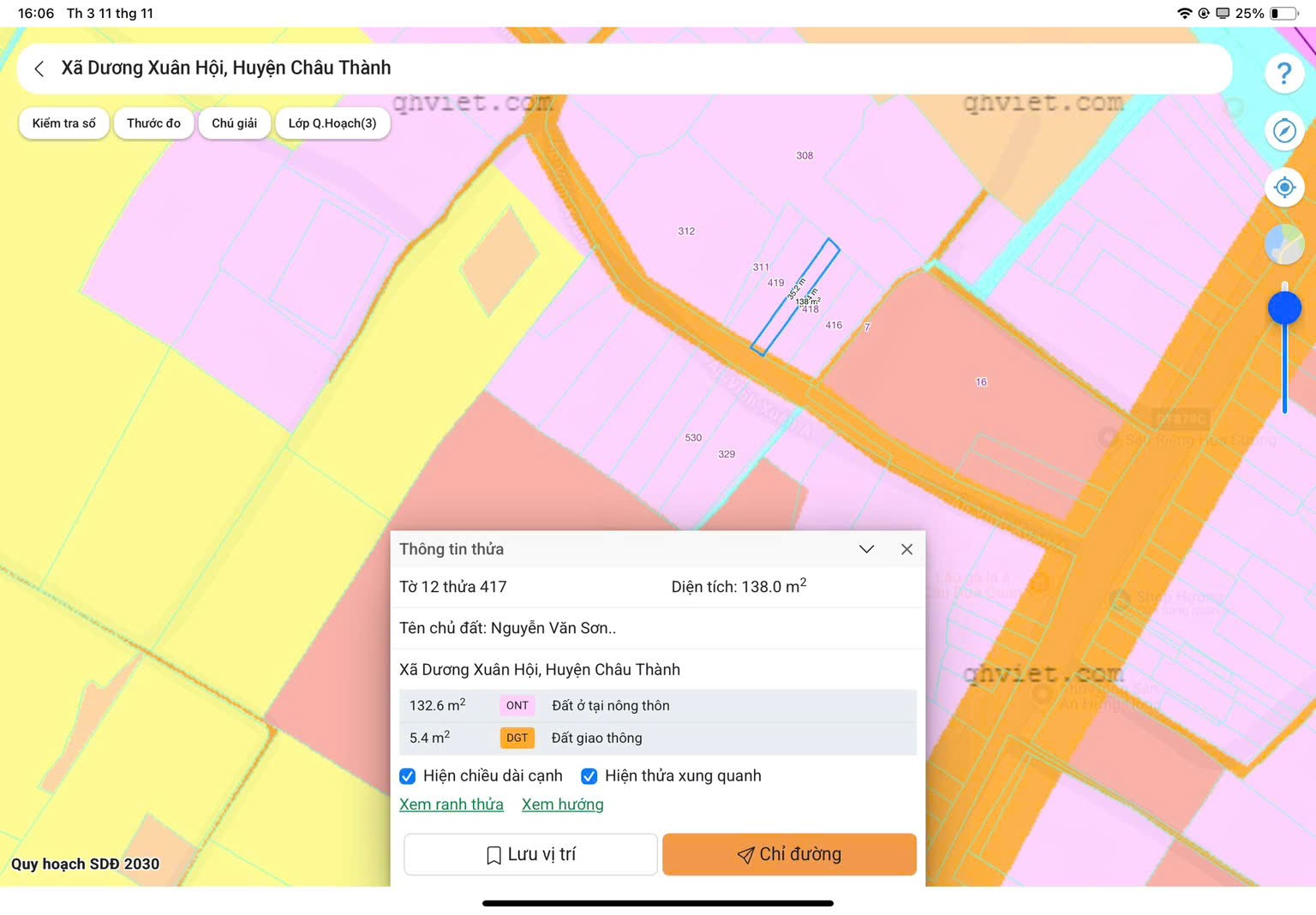1316x915 pixels.
Task: Uncheck Hiện thửa xung quanh checkbox
Action: click(x=589, y=776)
